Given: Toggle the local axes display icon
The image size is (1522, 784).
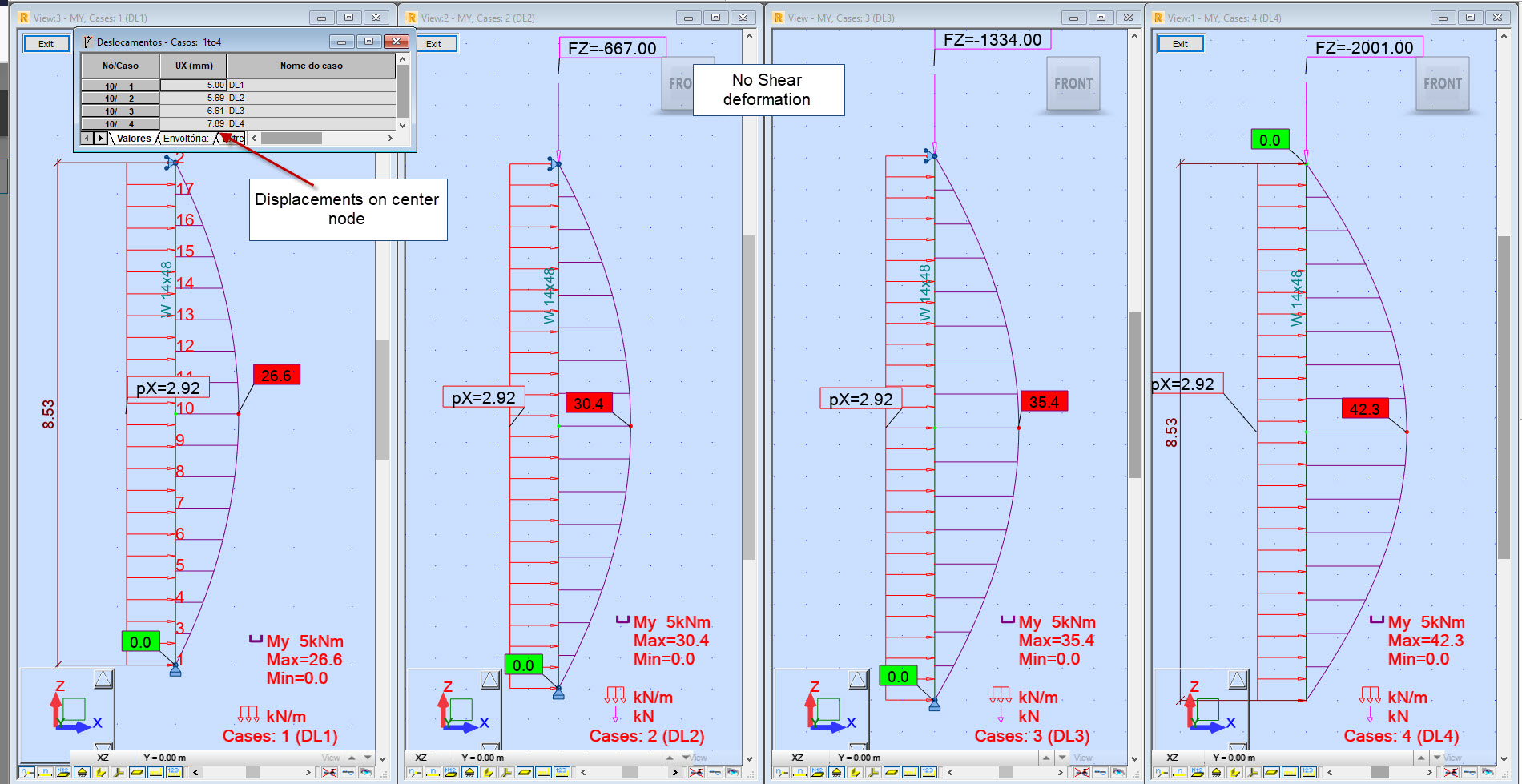Looking at the screenshot, I should tap(119, 774).
